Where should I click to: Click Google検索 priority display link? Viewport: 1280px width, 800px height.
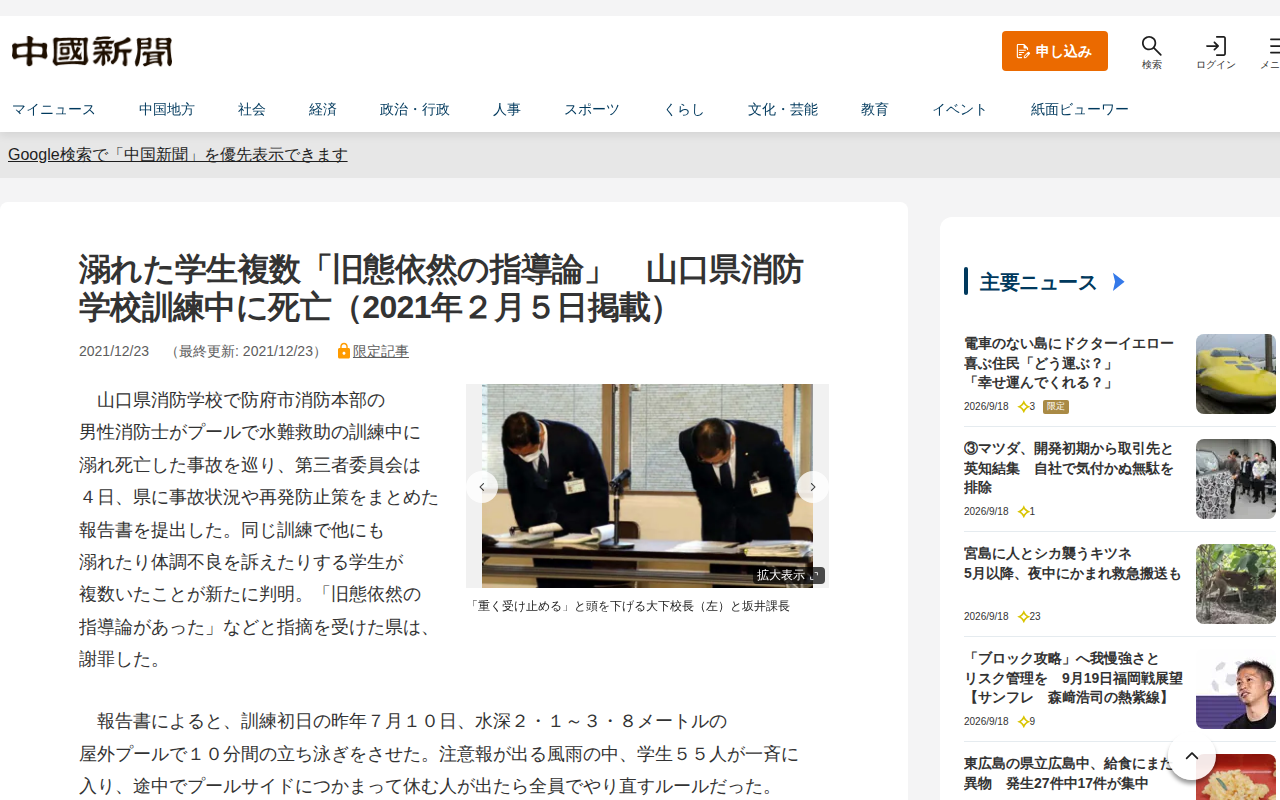[178, 155]
